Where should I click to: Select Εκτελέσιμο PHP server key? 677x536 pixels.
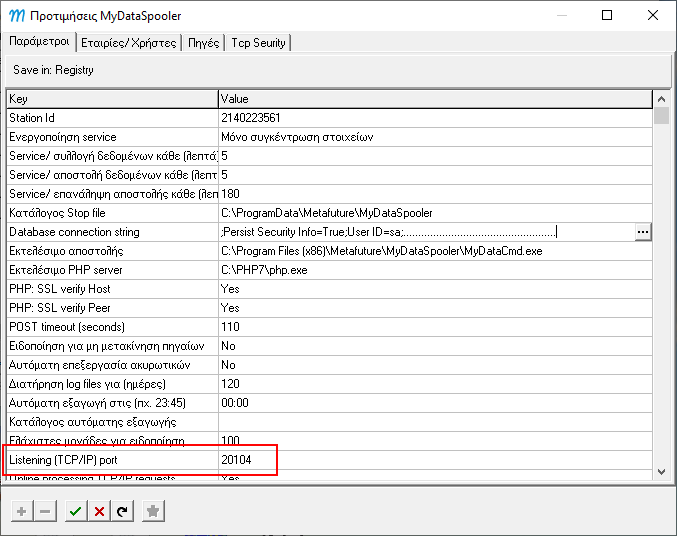pos(112,270)
